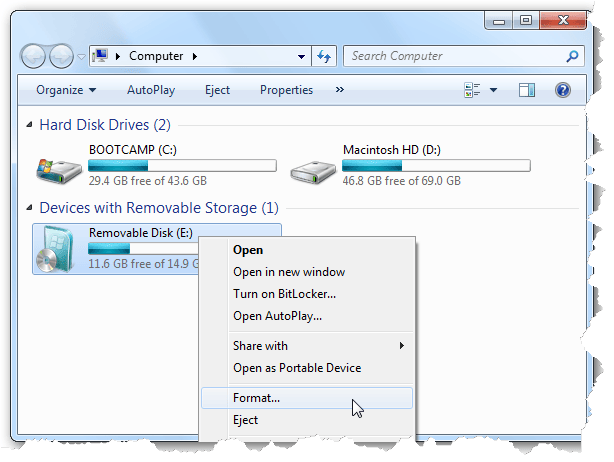Open Help with the question mark icon

pyautogui.click(x=562, y=90)
